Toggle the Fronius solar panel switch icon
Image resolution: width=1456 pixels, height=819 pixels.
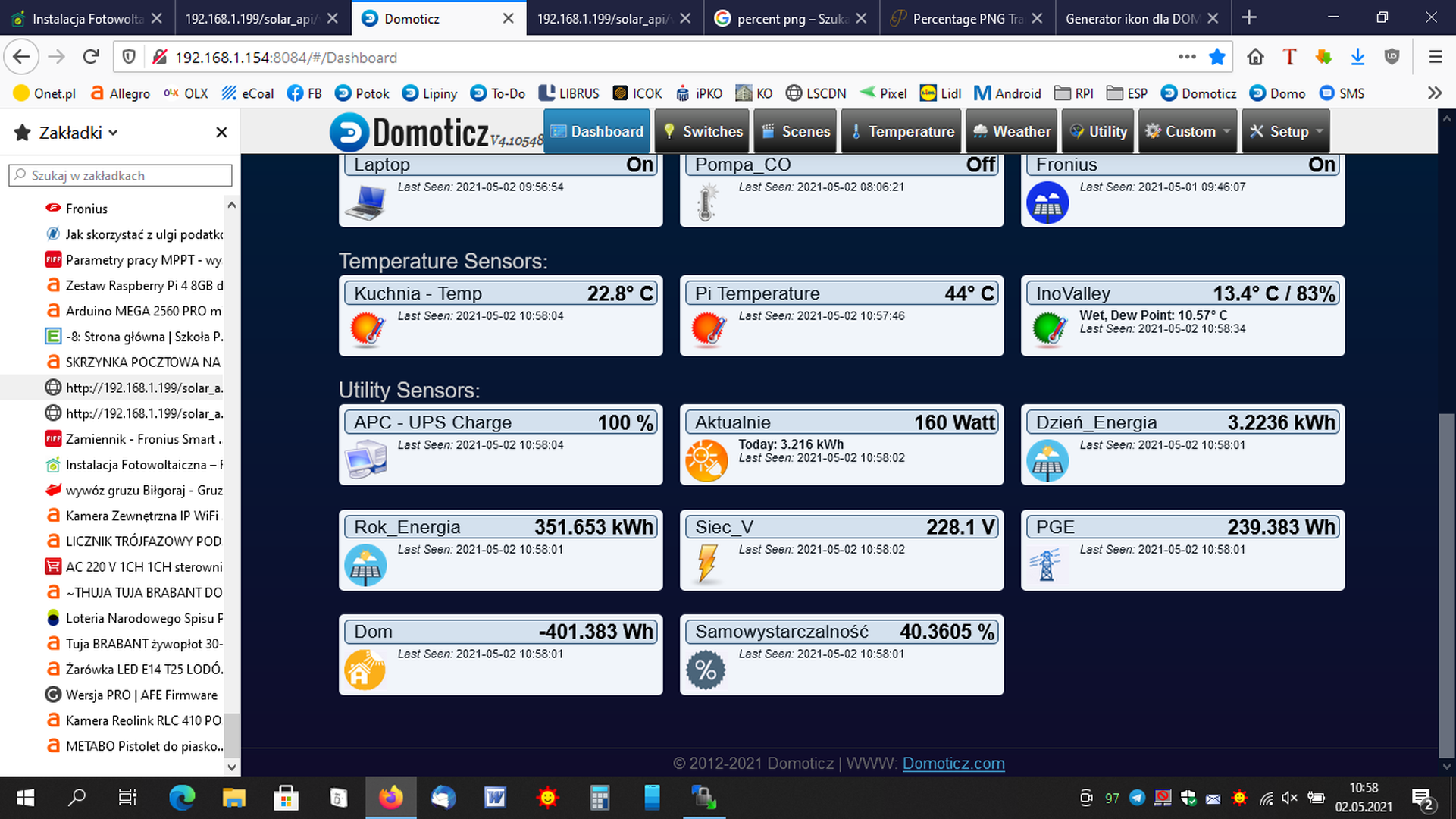(1047, 203)
